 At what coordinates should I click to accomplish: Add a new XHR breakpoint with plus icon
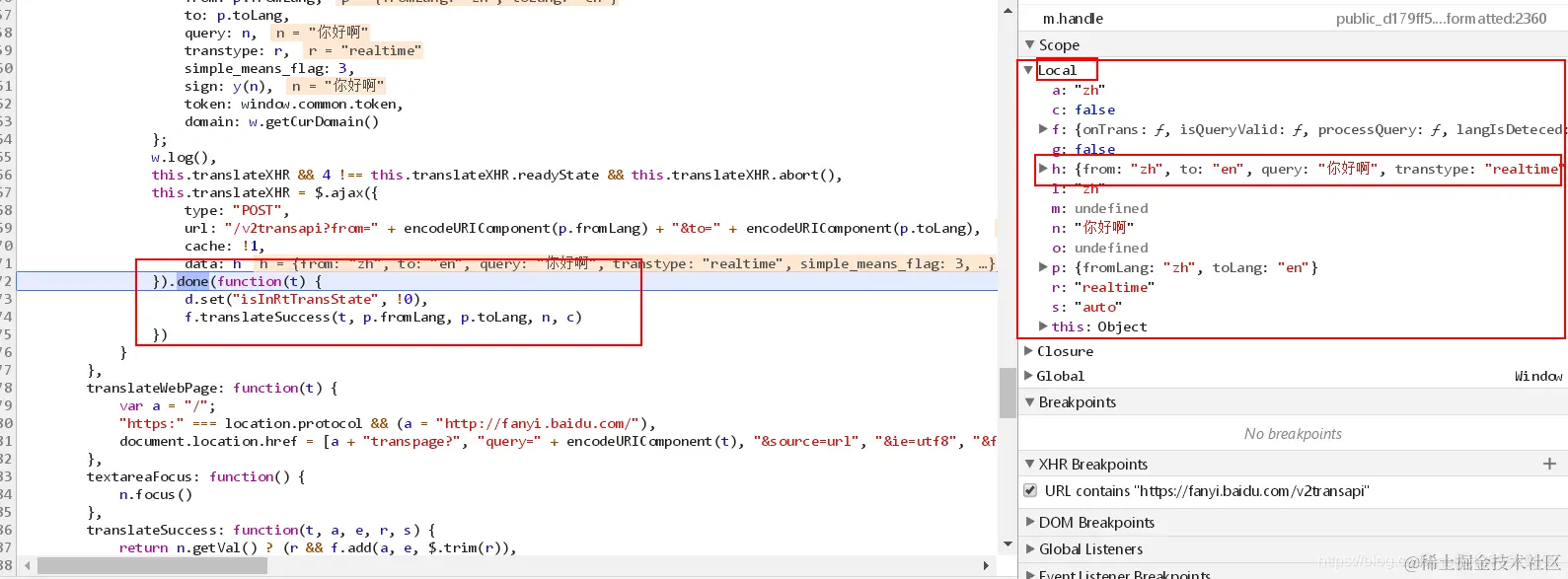(1549, 464)
